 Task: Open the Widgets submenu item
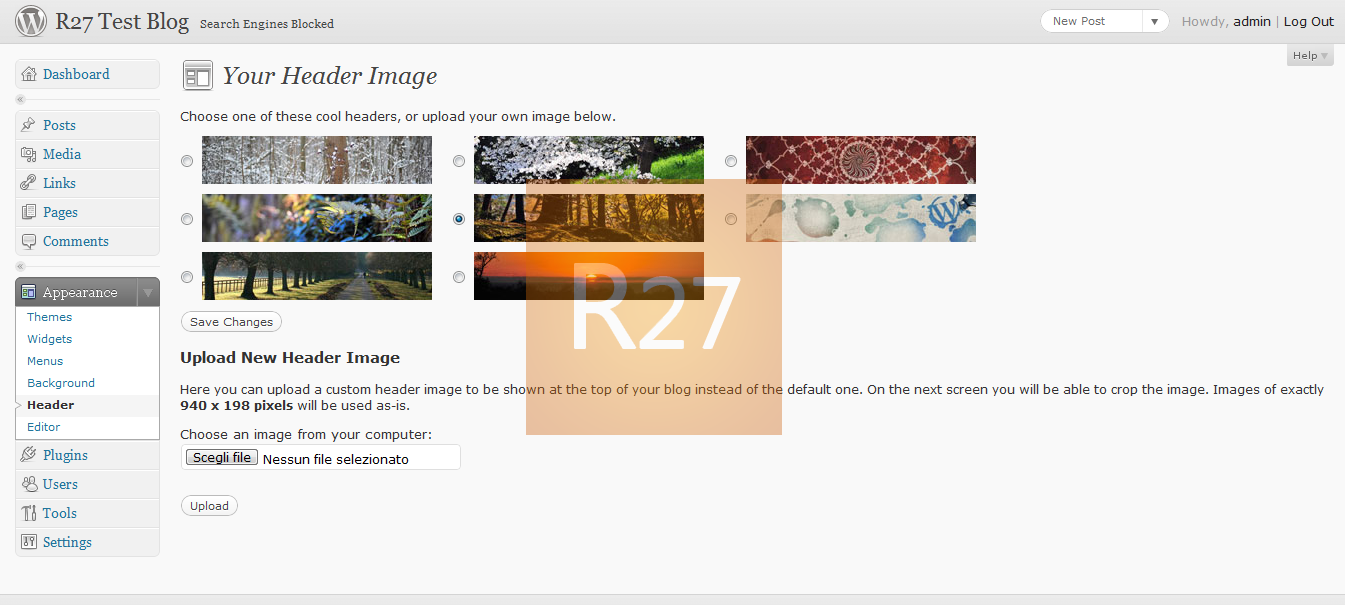[50, 339]
